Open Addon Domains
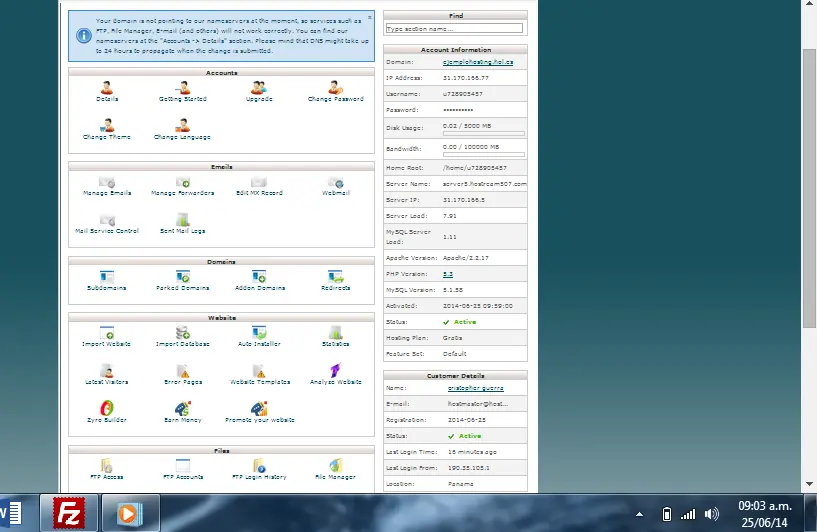The height and width of the screenshot is (532, 817). tap(259, 277)
